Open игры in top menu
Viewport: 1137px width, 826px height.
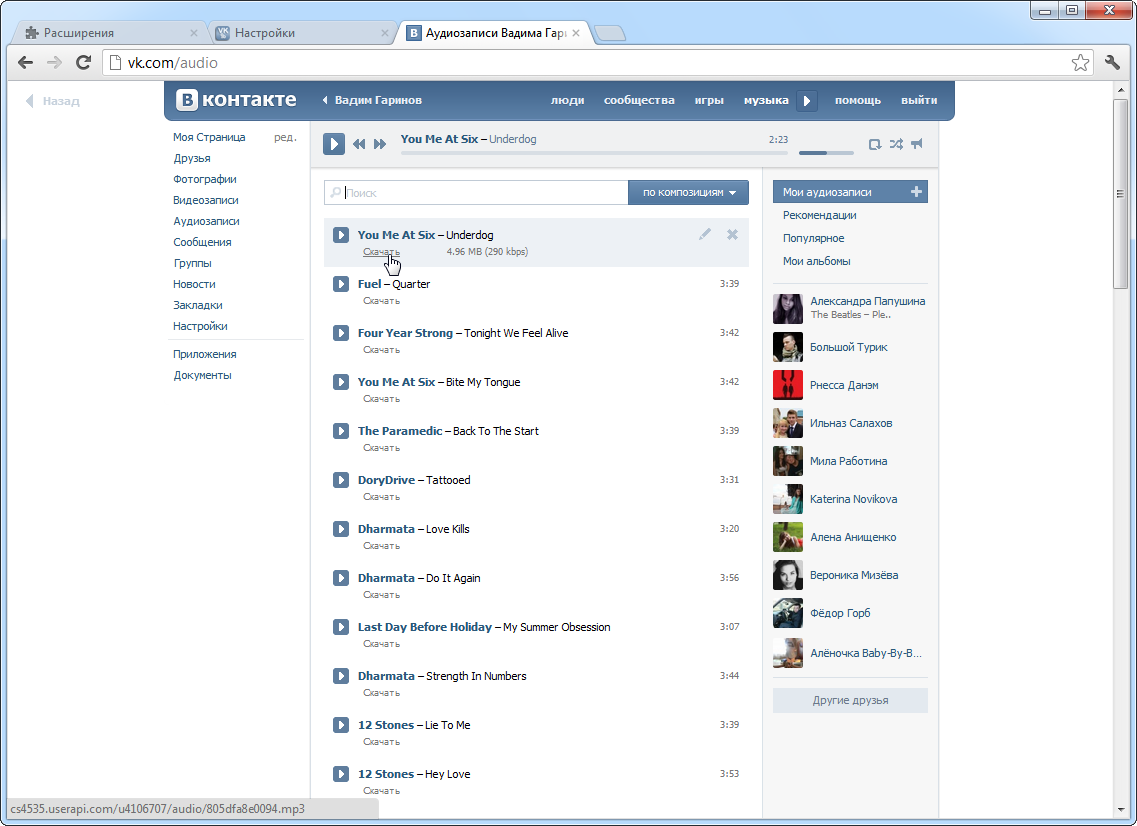click(x=708, y=100)
